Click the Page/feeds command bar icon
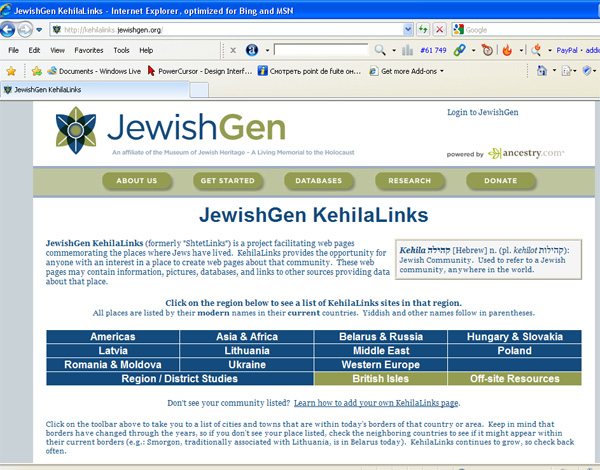600x470 pixels. click(x=567, y=71)
